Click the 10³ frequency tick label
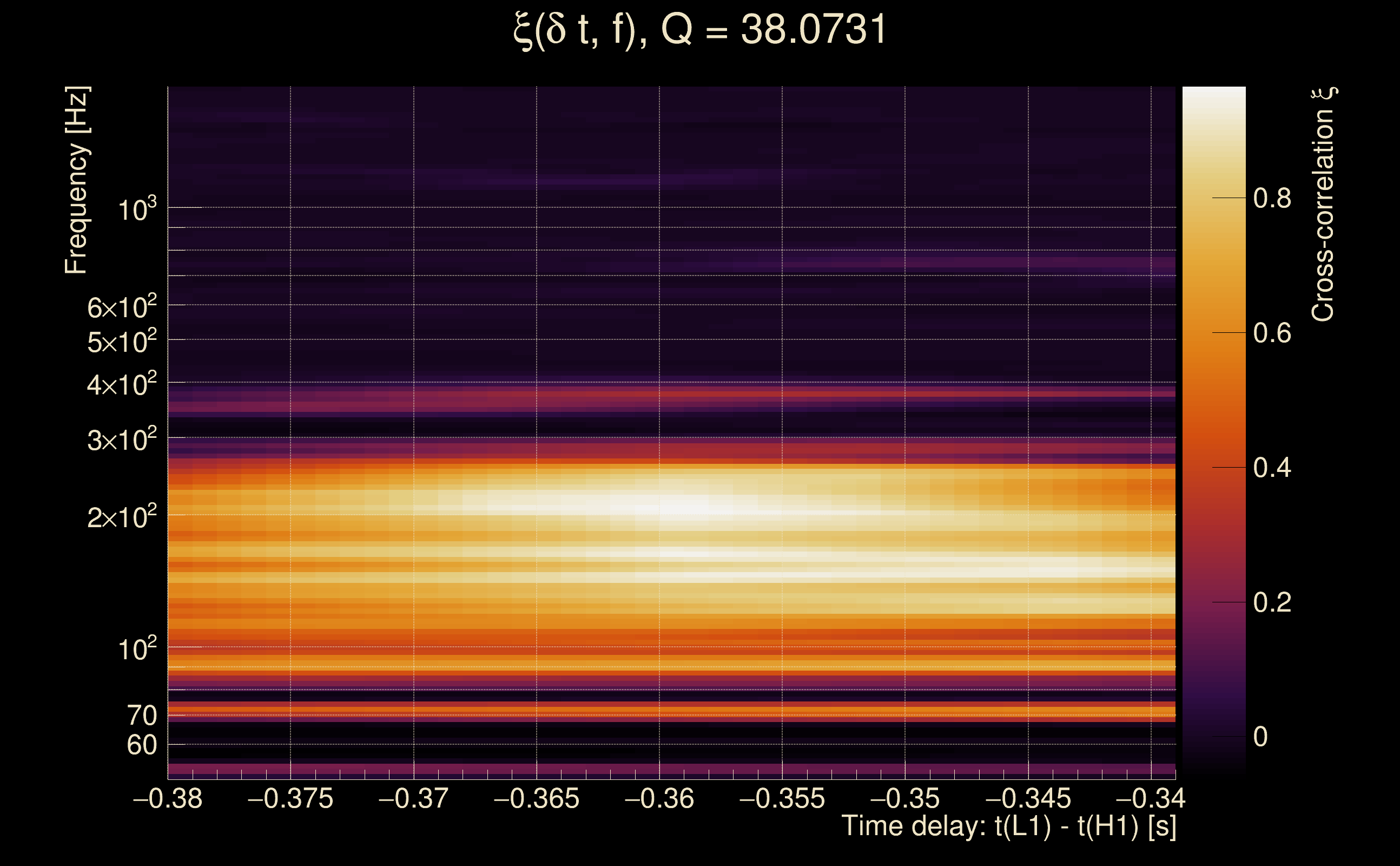Viewport: 1400px width, 866px height. tap(137, 210)
